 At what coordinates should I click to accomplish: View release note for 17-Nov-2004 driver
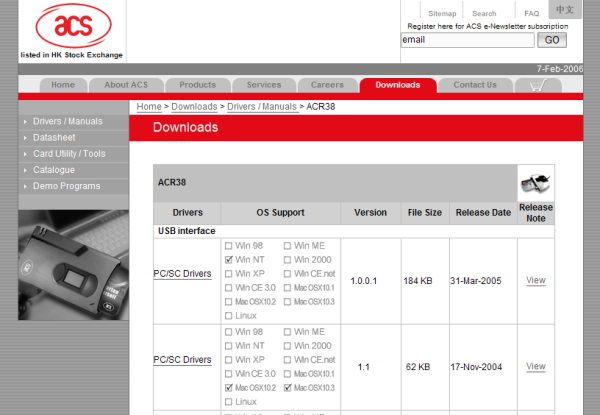click(x=535, y=367)
